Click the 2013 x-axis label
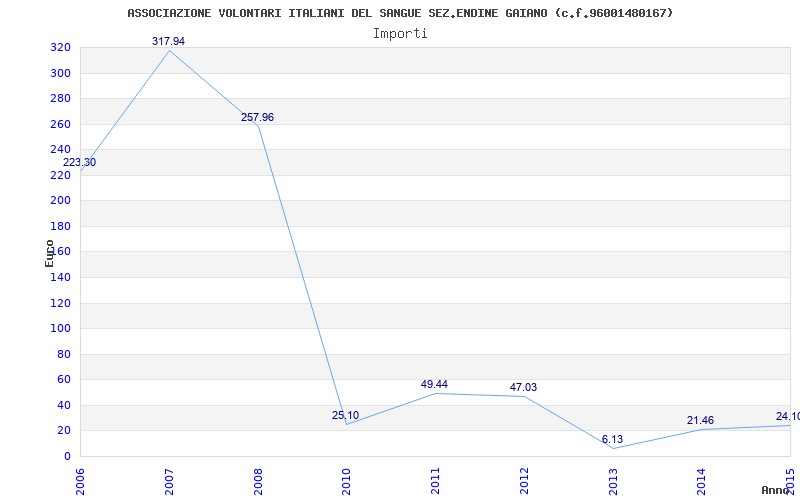 (613, 482)
